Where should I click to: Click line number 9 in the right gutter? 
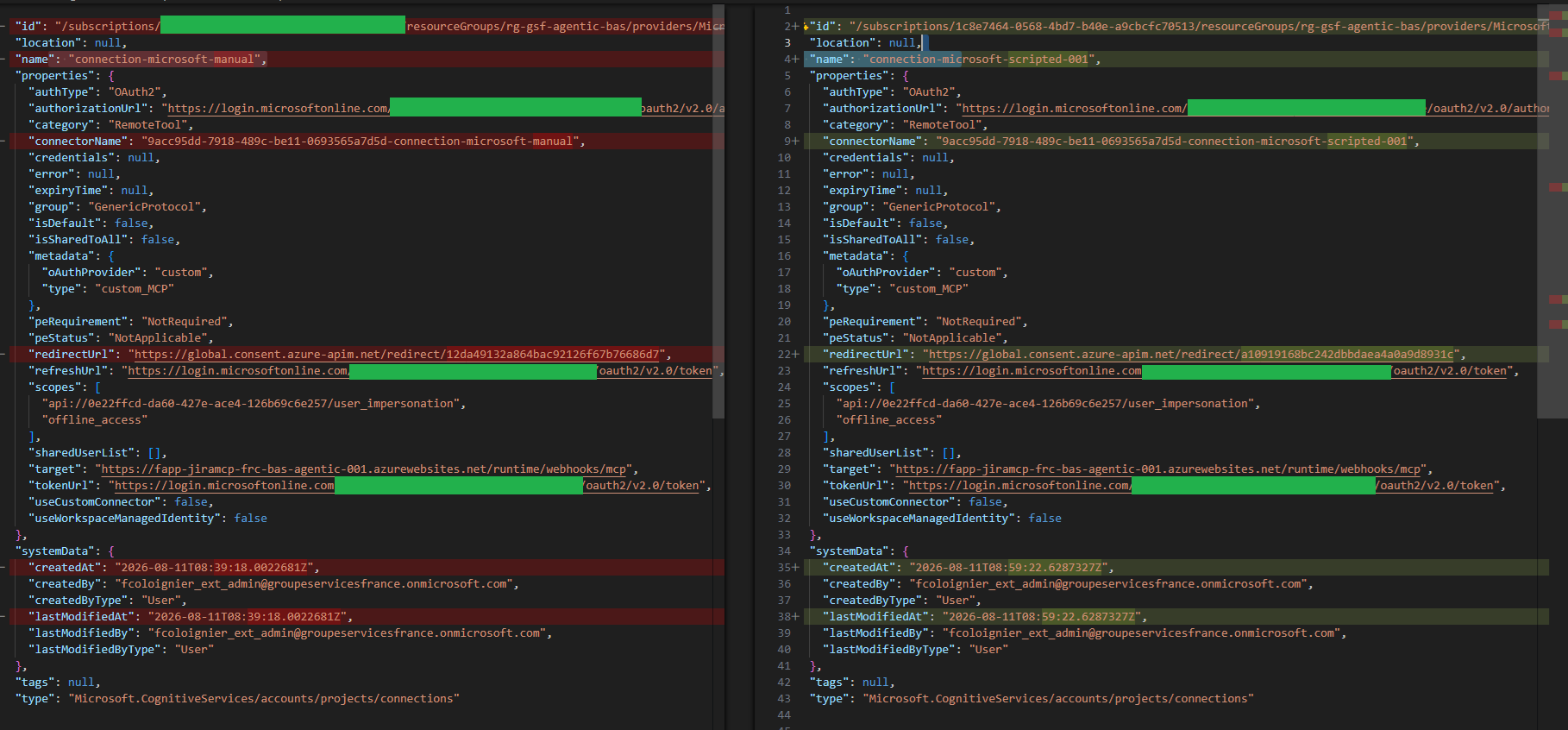pyautogui.click(x=787, y=142)
